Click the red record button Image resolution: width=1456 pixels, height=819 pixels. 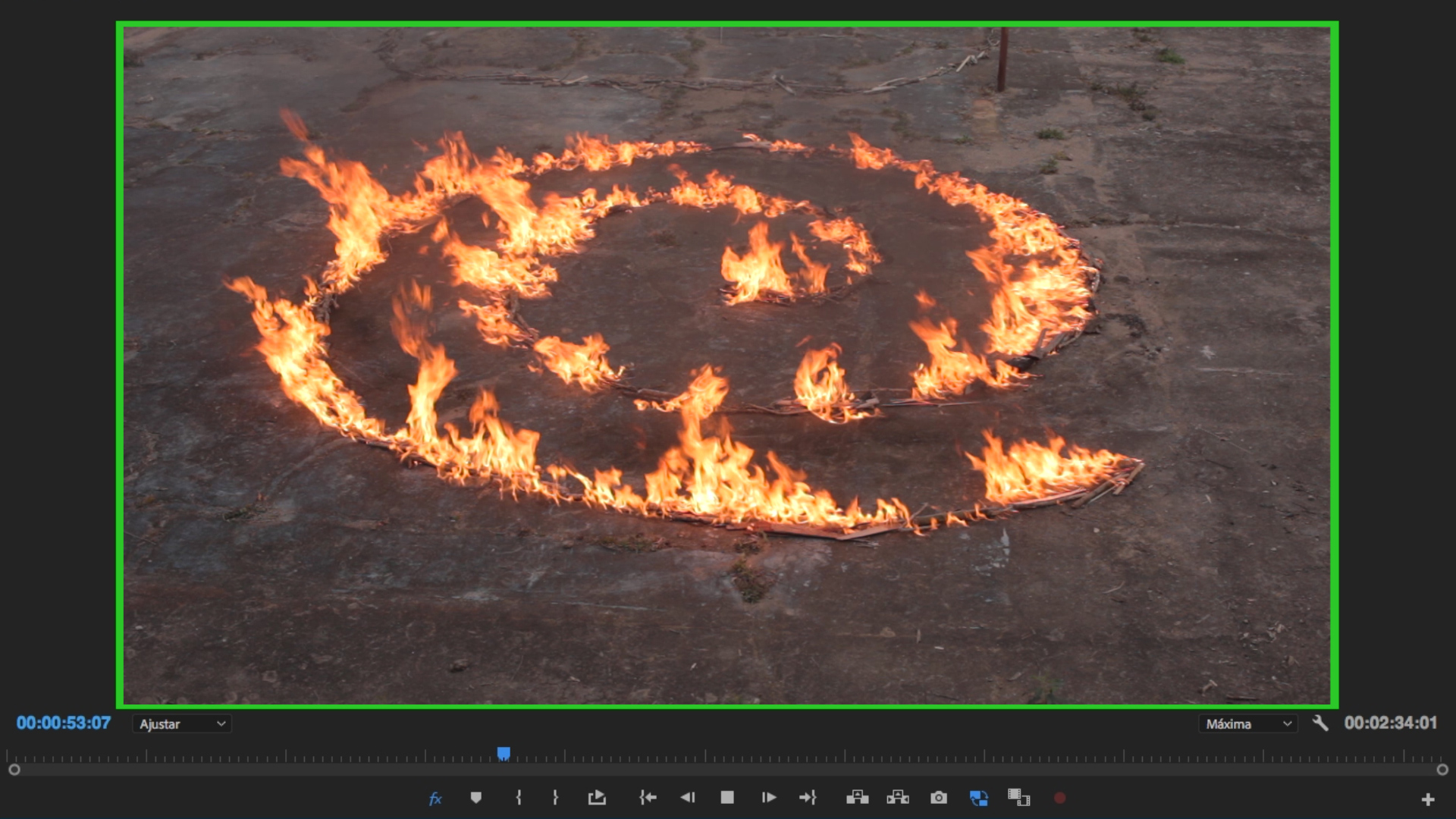tap(1060, 798)
